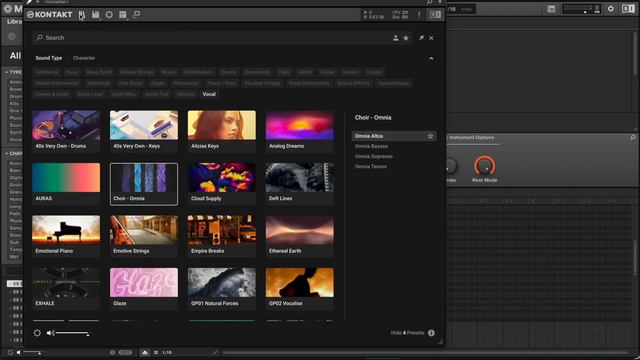The image size is (640, 360).
Task: Select the Bass Synth tag
Action: coord(99,72)
